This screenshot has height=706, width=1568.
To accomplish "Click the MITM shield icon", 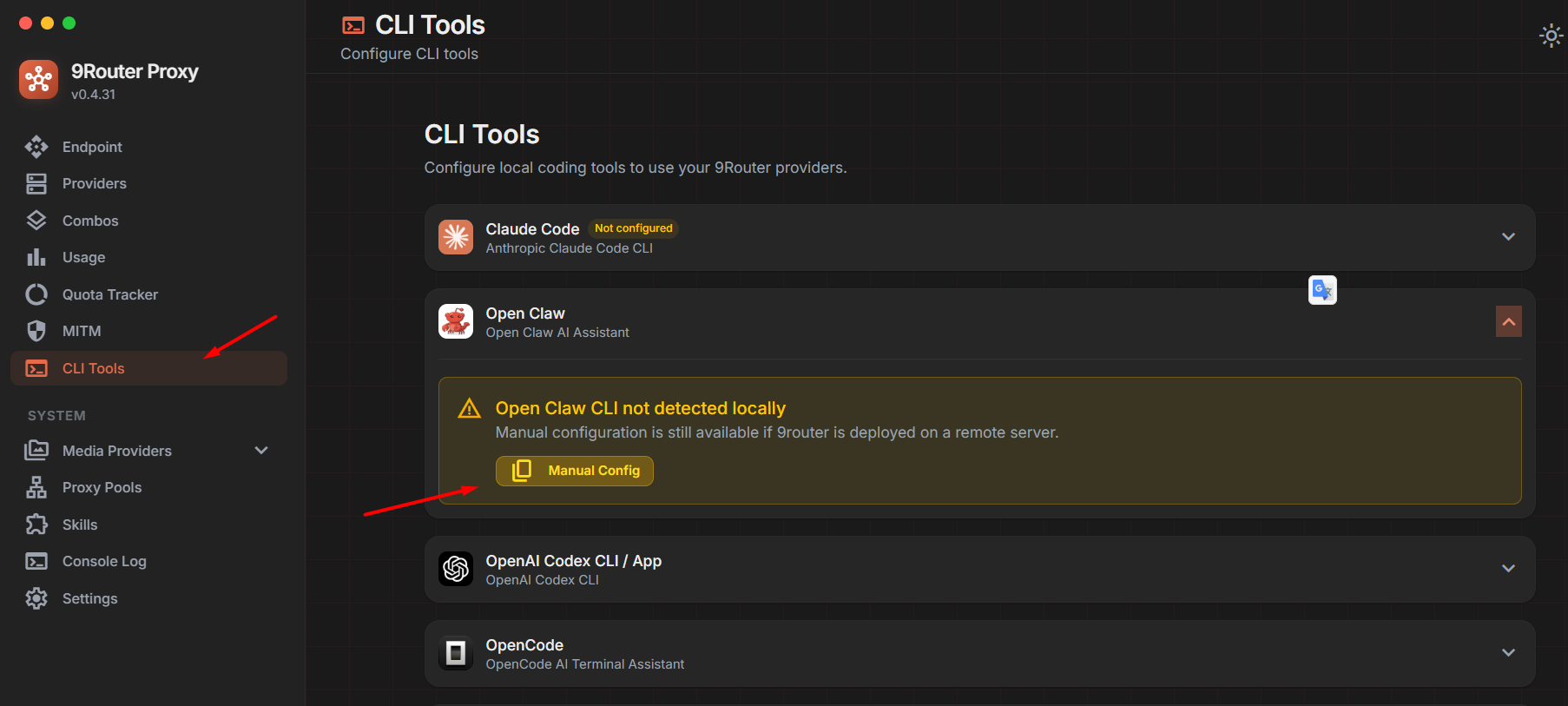I will pyautogui.click(x=36, y=331).
